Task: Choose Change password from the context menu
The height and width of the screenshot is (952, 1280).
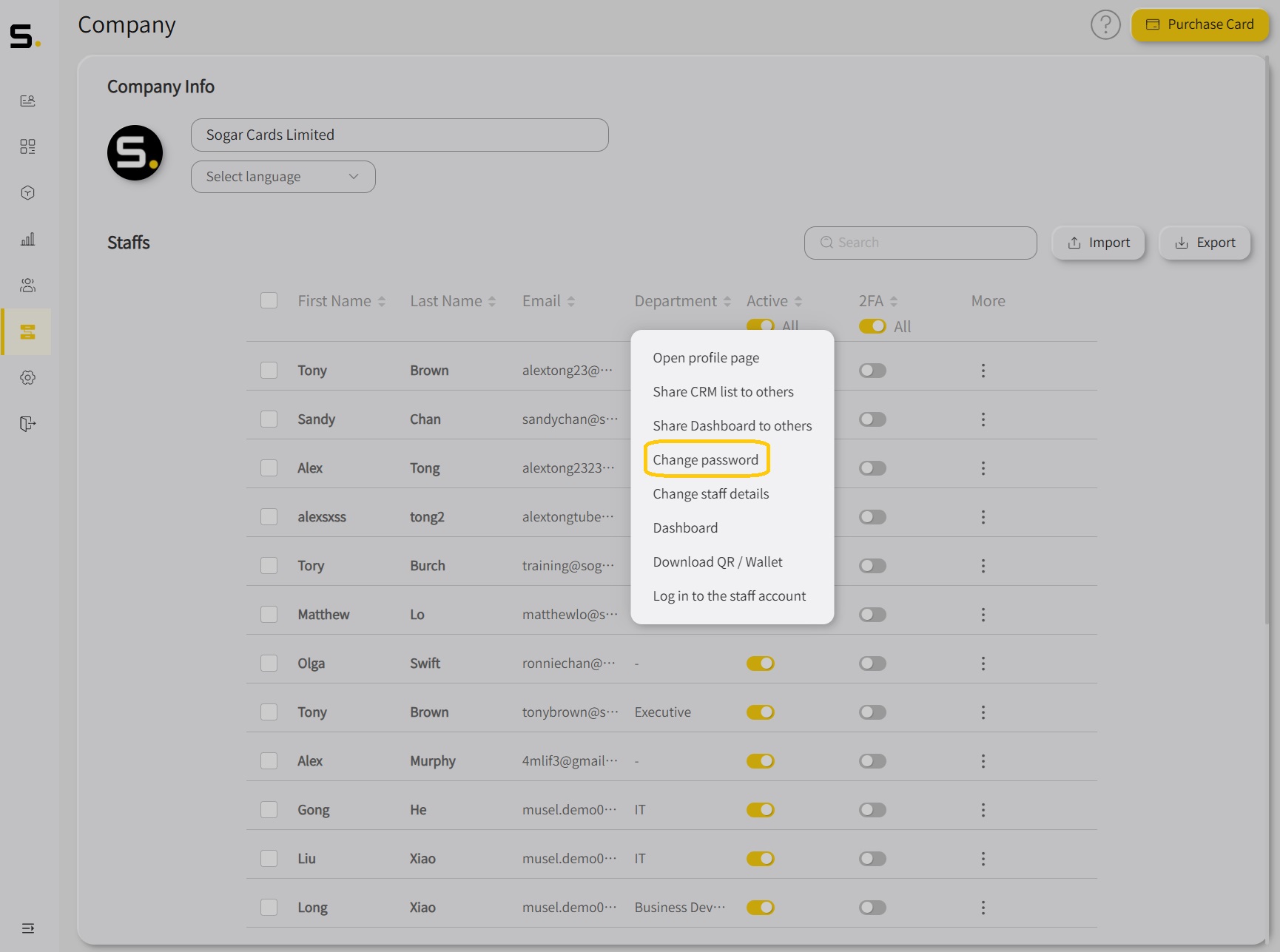Action: [x=705, y=460]
